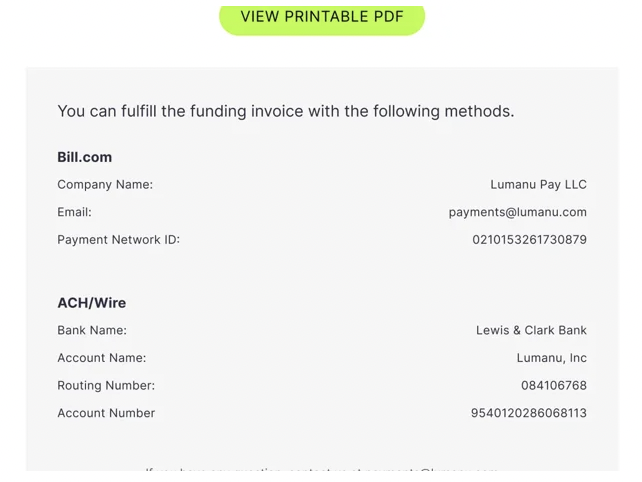Click the account number 9540120286068113
This screenshot has width=642, height=482.
[528, 413]
